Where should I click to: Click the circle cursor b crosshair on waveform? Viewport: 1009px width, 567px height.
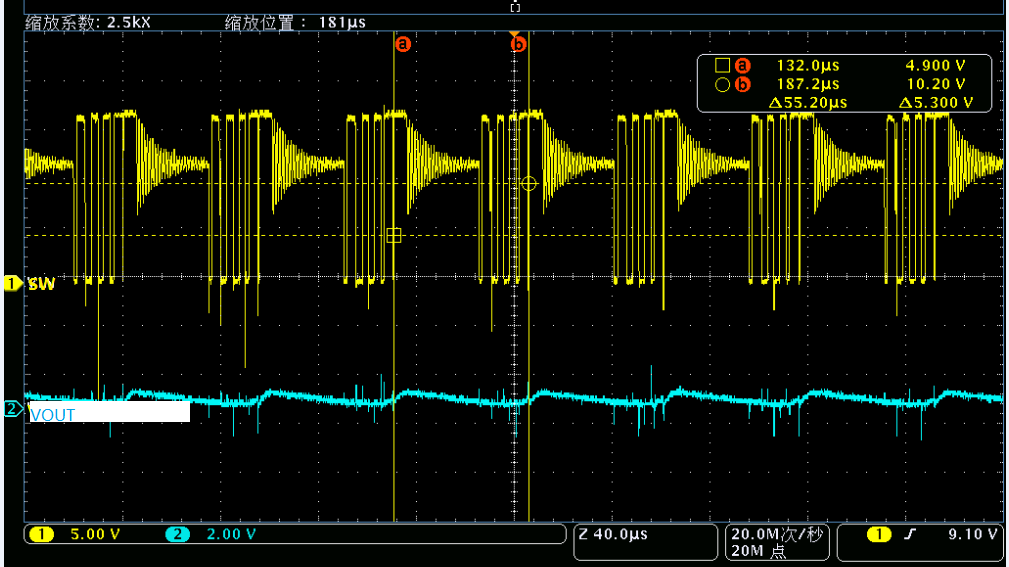[529, 184]
